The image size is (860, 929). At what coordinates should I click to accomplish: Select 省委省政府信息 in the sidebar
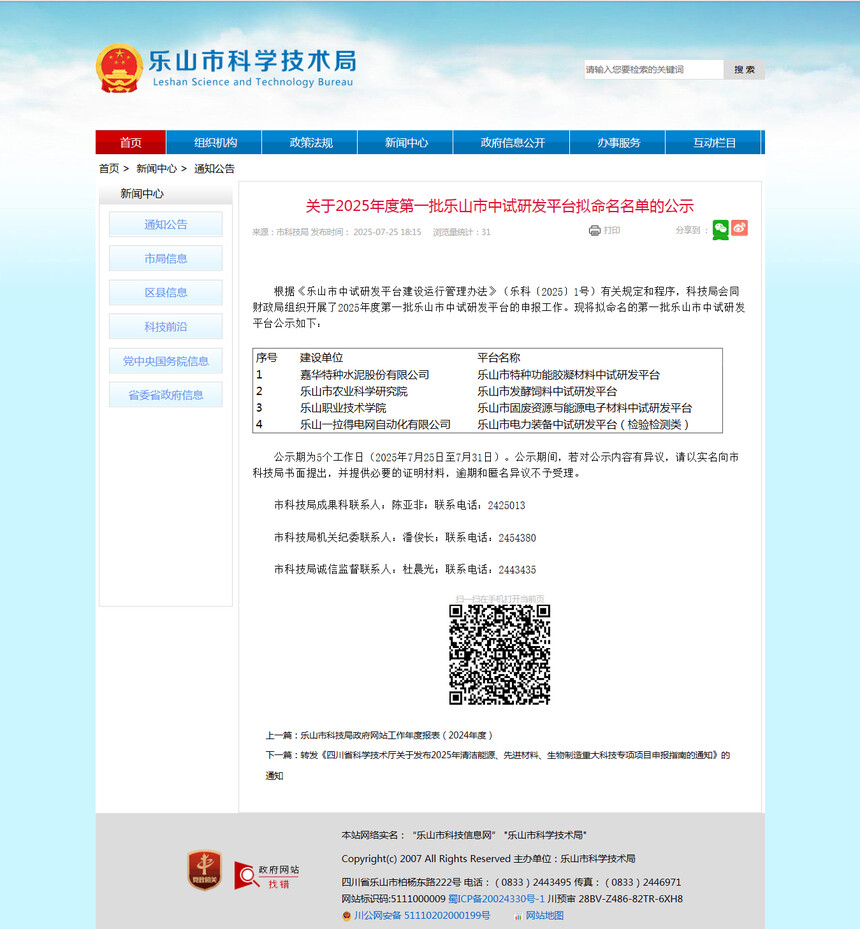pos(166,395)
